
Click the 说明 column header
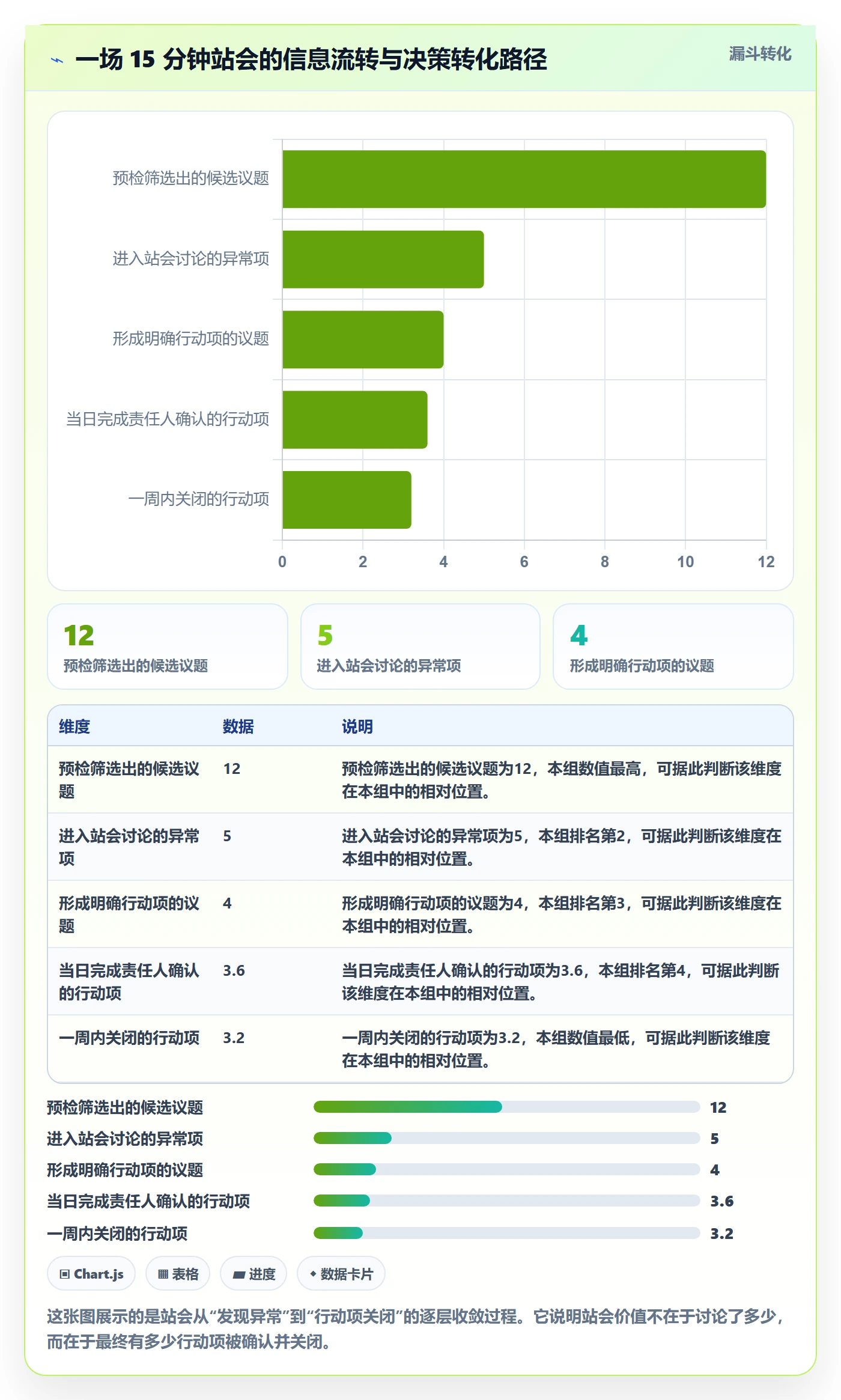point(357,726)
